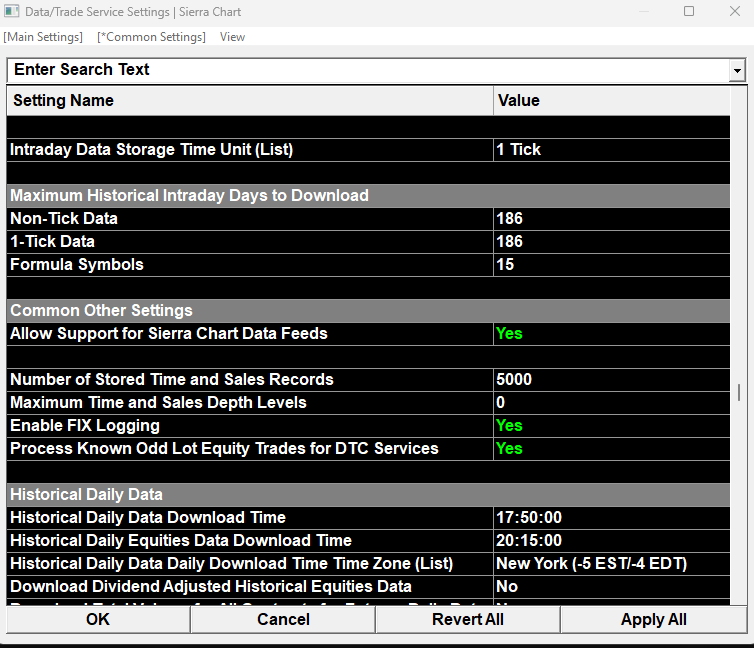Click the Revert All button
This screenshot has height=648, width=754.
point(468,620)
